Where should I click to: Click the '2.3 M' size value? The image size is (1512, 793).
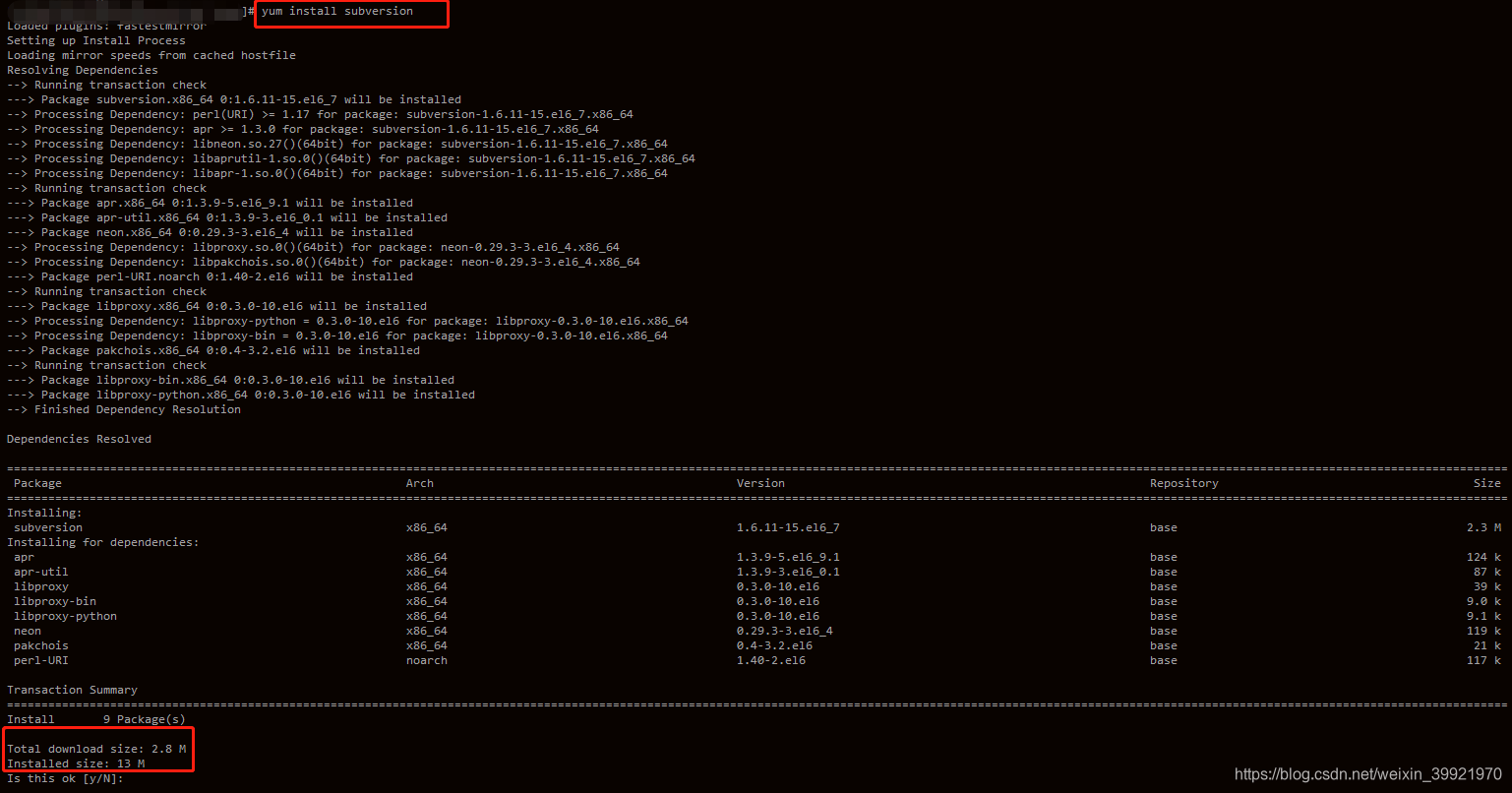(x=1483, y=527)
